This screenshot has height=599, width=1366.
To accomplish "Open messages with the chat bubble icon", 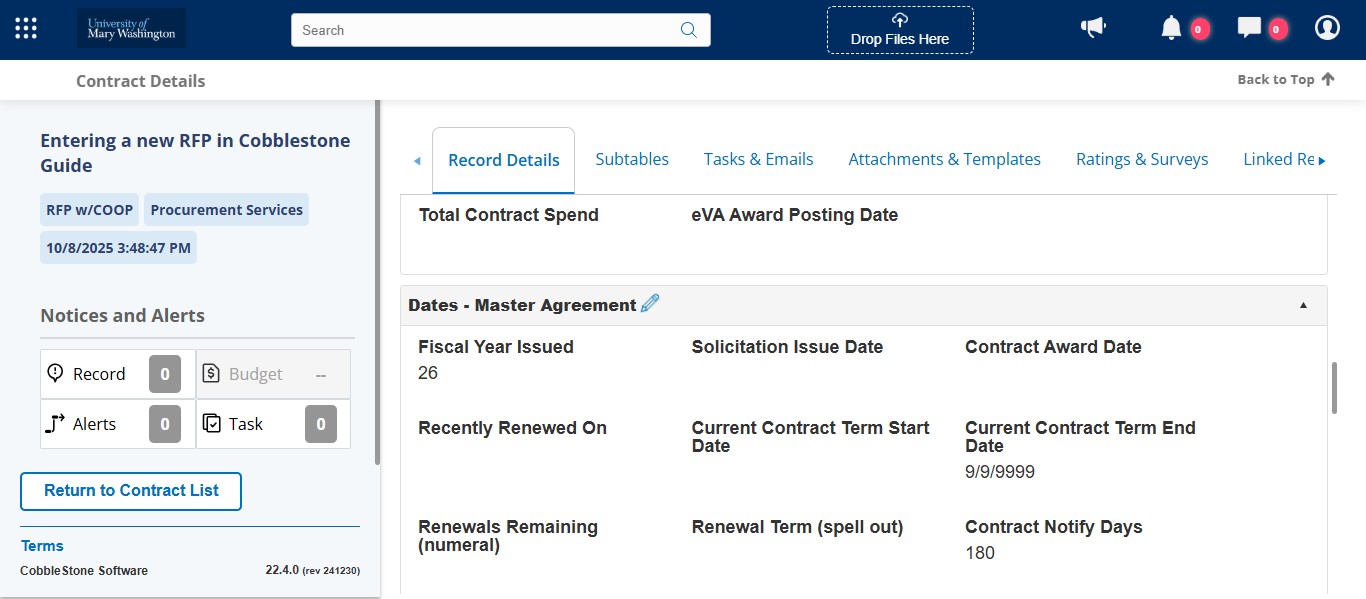I will (1249, 28).
